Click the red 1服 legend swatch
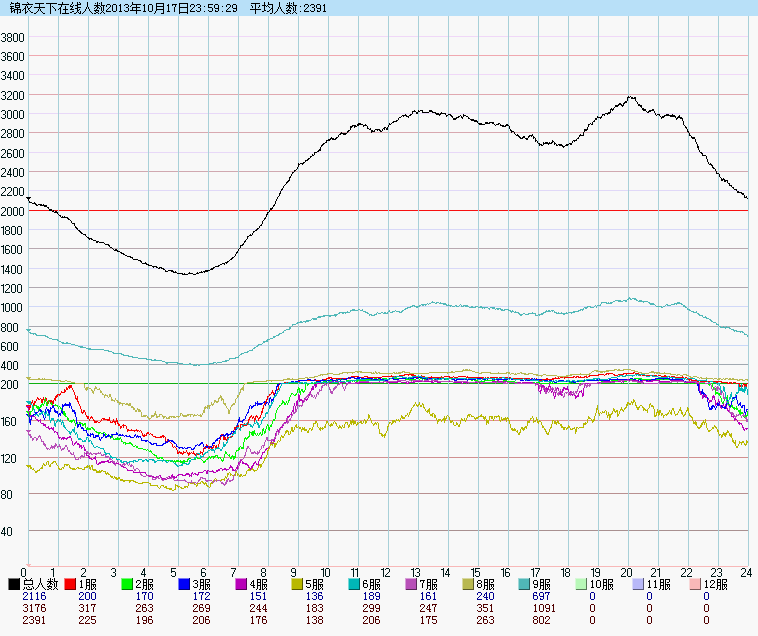Viewport: 758px width, 636px height. coord(71,583)
